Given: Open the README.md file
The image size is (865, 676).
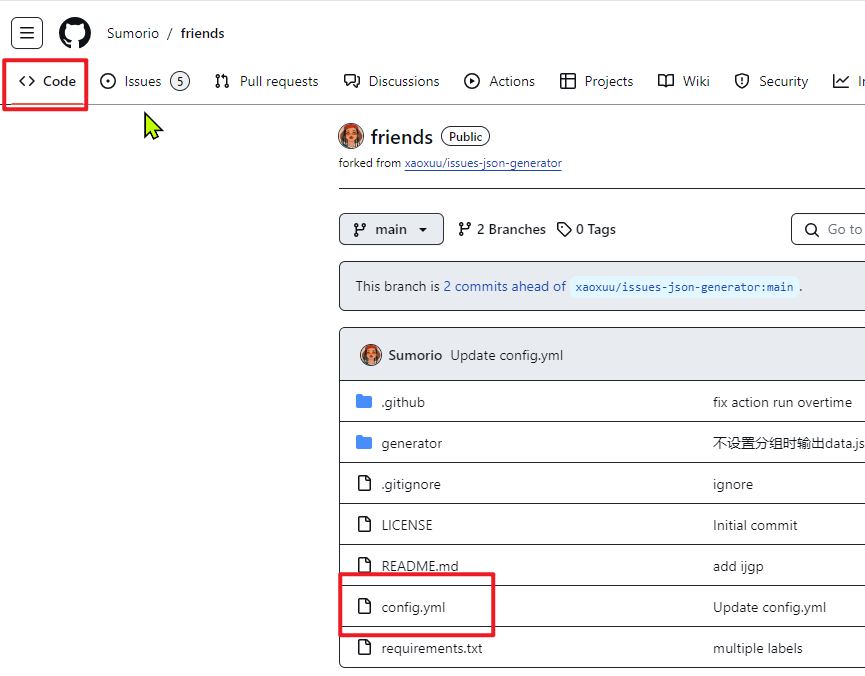Looking at the screenshot, I should click(420, 566).
